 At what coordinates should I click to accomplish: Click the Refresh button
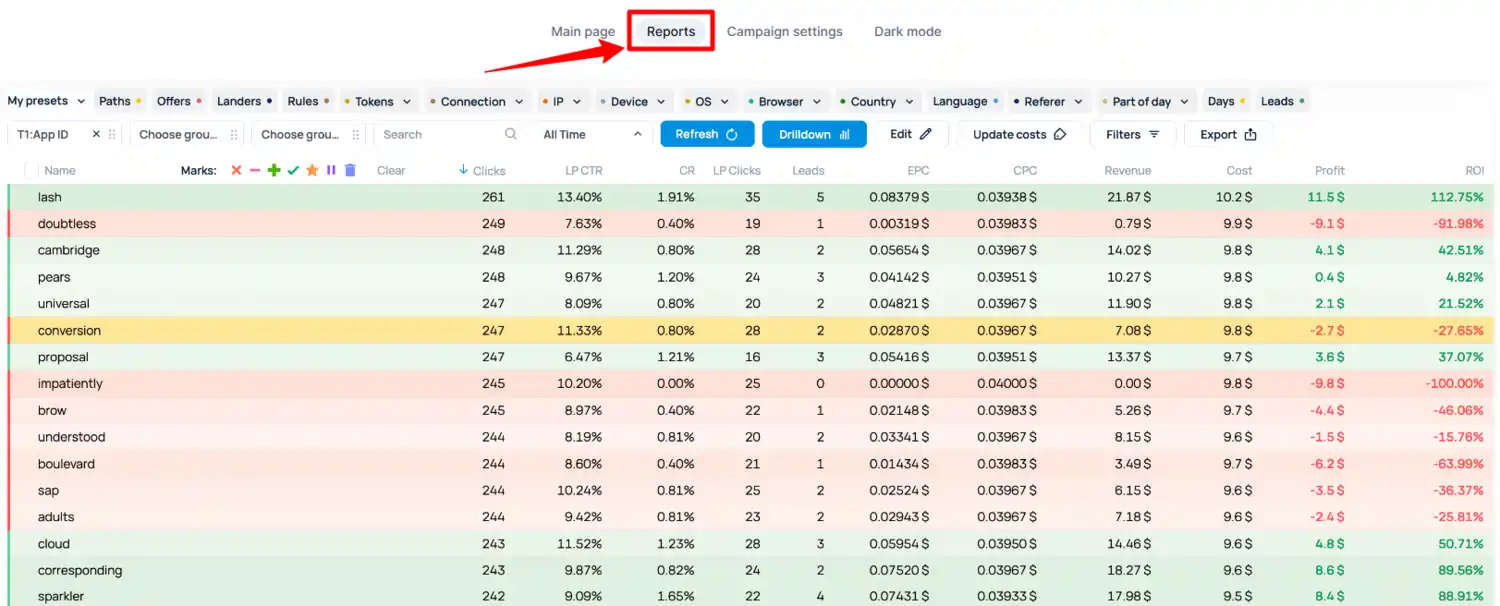[707, 134]
